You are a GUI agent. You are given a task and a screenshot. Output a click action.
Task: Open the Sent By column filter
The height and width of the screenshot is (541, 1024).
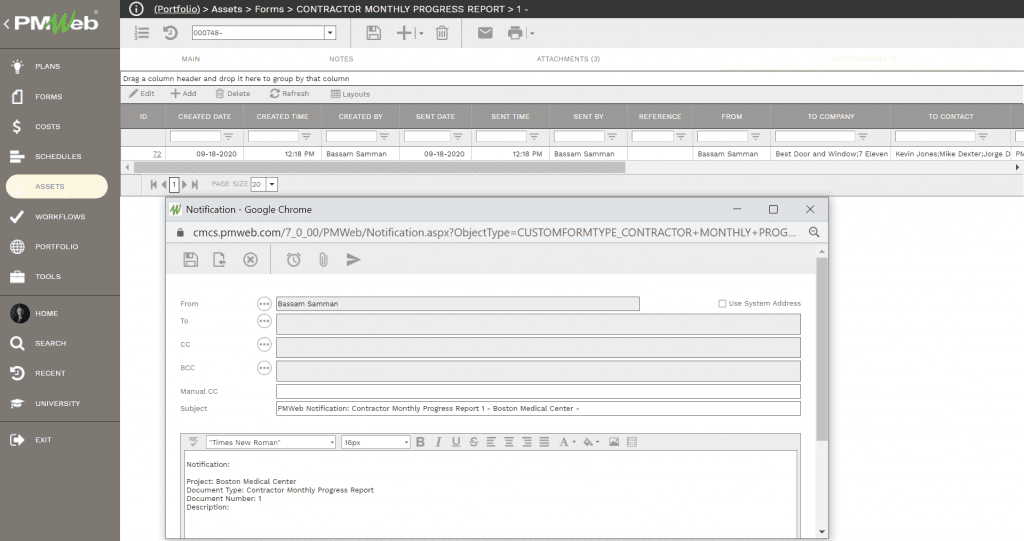tap(612, 137)
